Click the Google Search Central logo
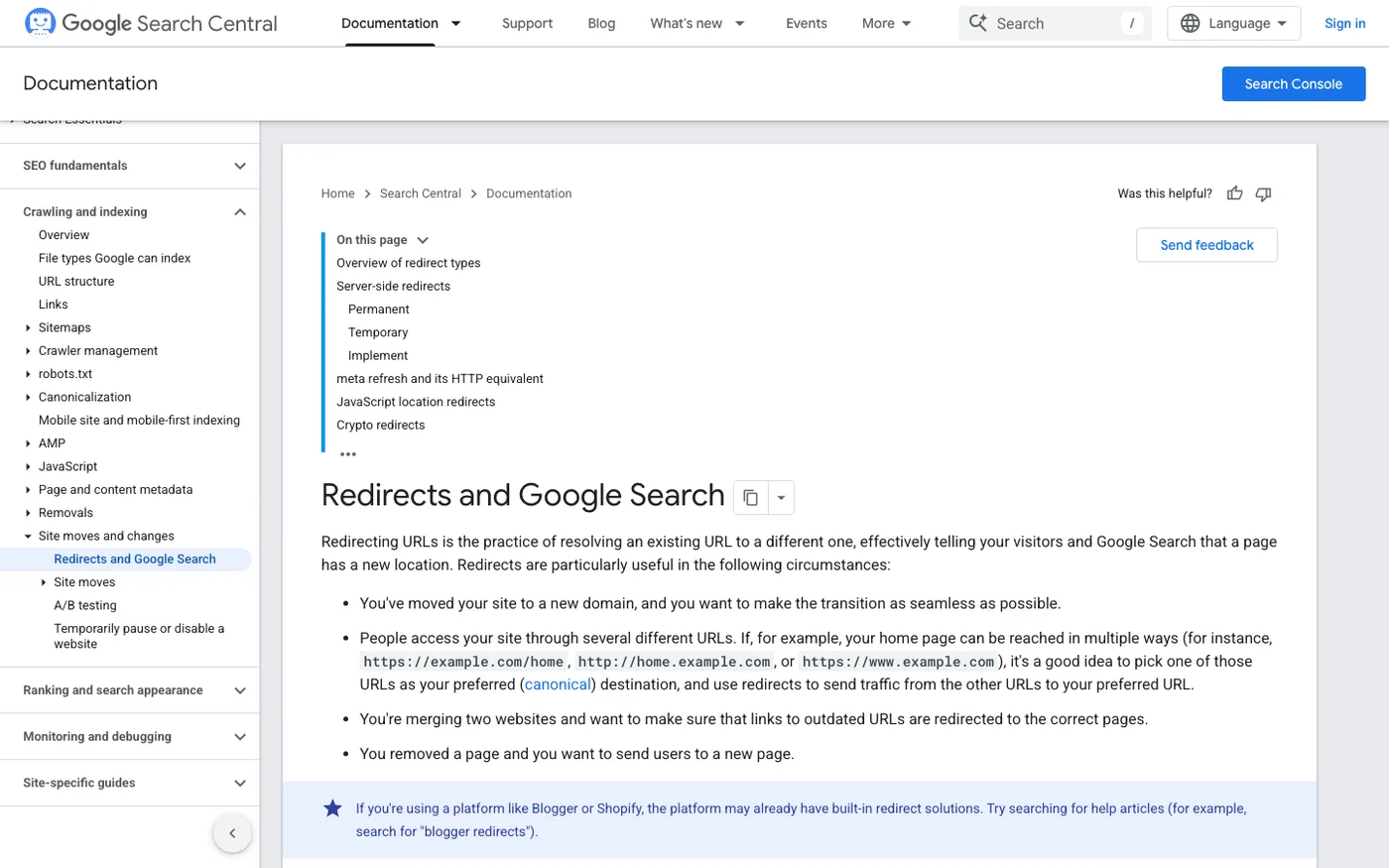1389x868 pixels. pos(151,23)
